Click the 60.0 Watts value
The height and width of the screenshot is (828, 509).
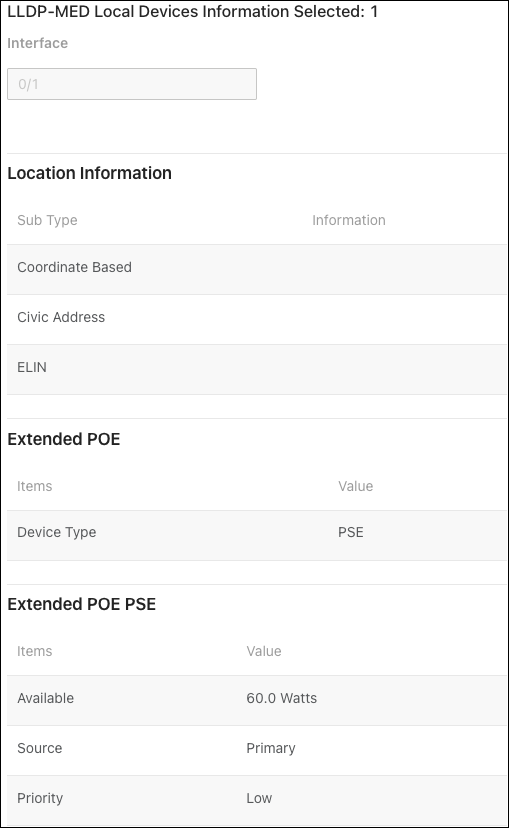(282, 698)
